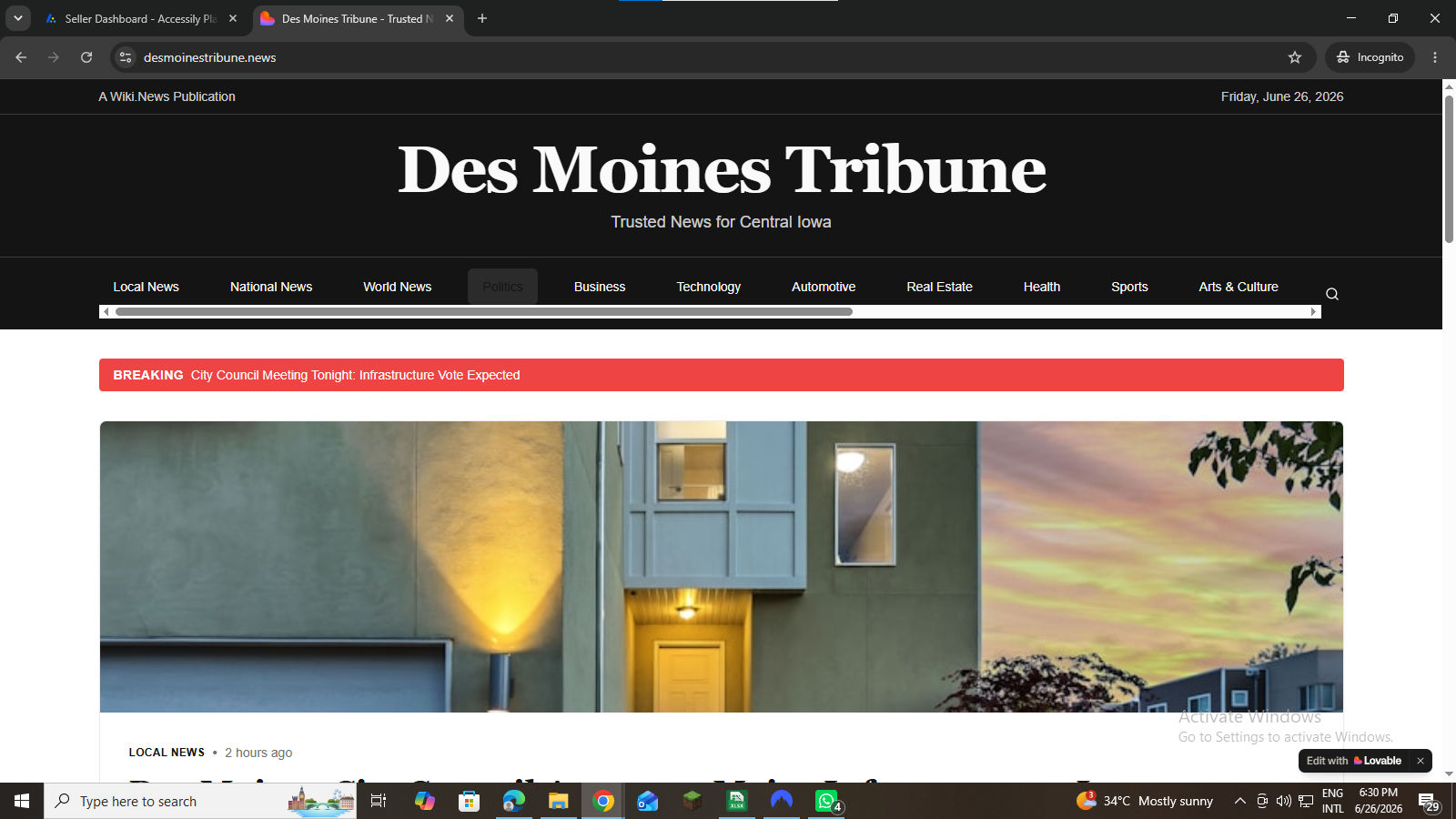Image resolution: width=1456 pixels, height=819 pixels.
Task: Show hidden system tray icons
Action: pos(1239,801)
